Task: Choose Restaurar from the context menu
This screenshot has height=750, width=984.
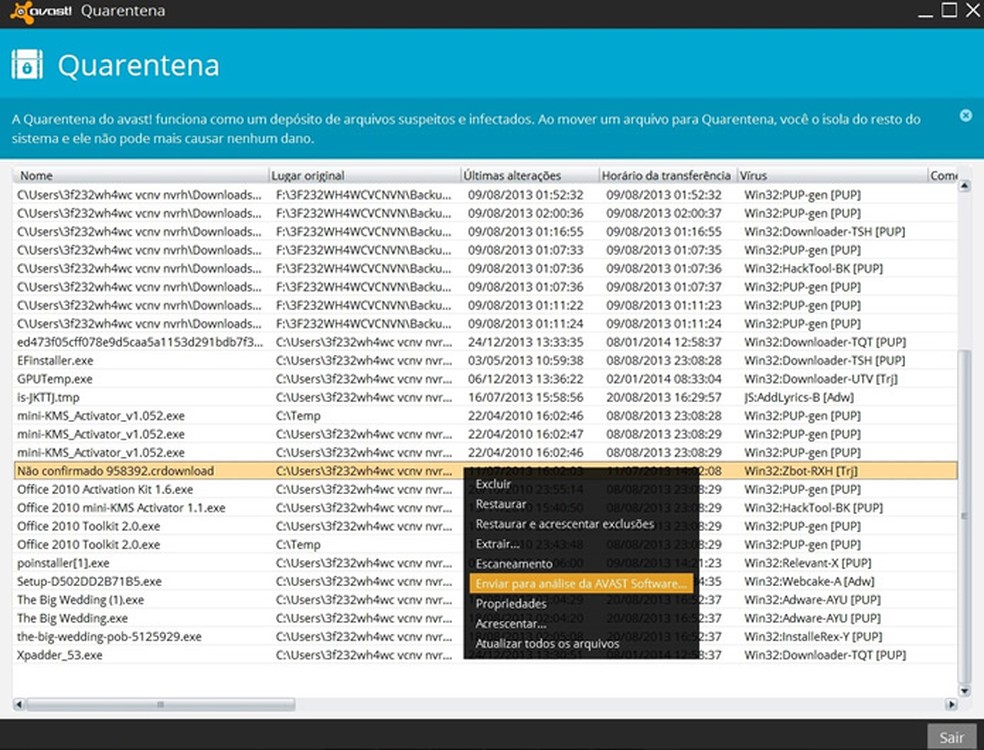Action: click(501, 504)
